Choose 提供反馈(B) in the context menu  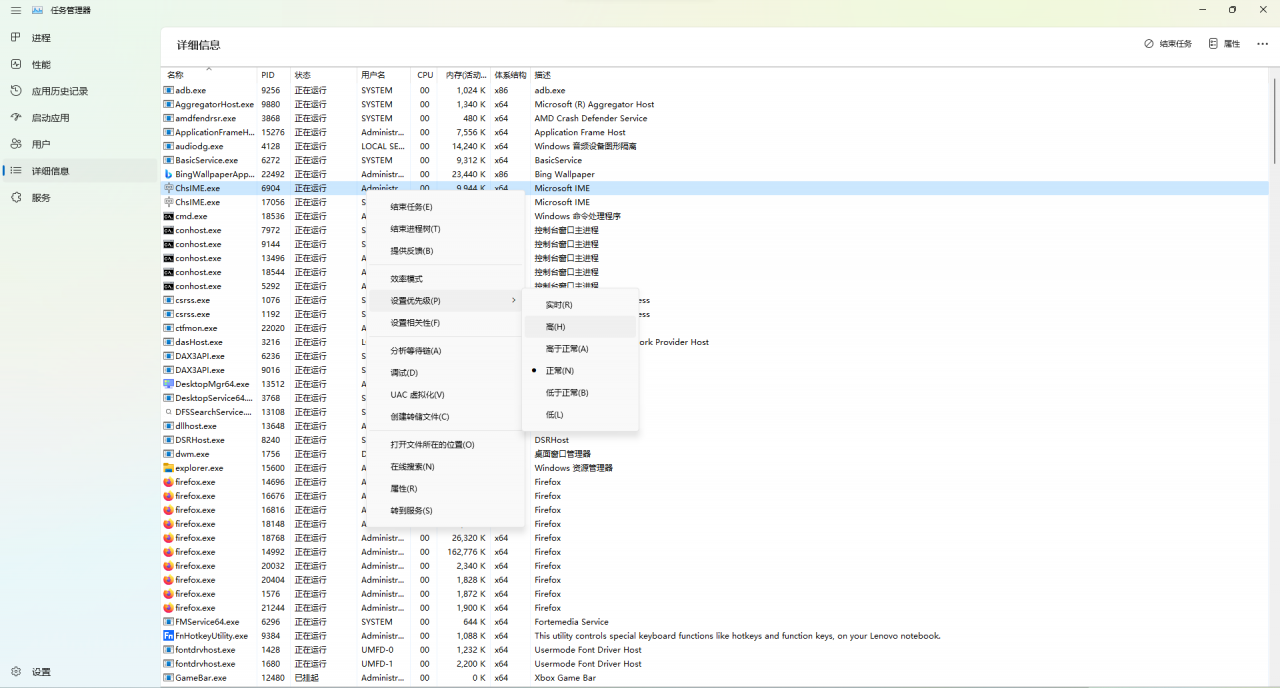[444, 251]
